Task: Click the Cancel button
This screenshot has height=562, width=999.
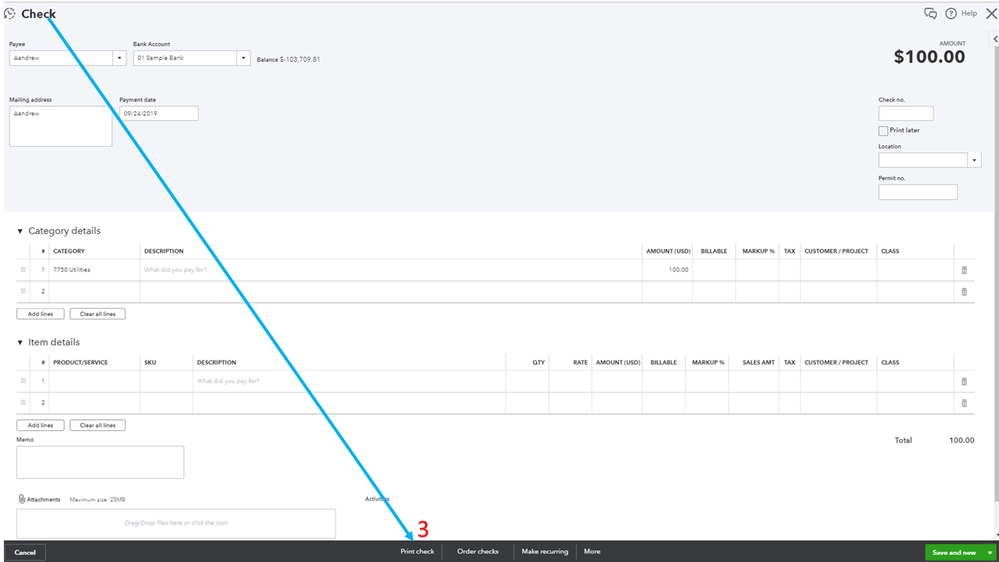Action: pyautogui.click(x=25, y=552)
